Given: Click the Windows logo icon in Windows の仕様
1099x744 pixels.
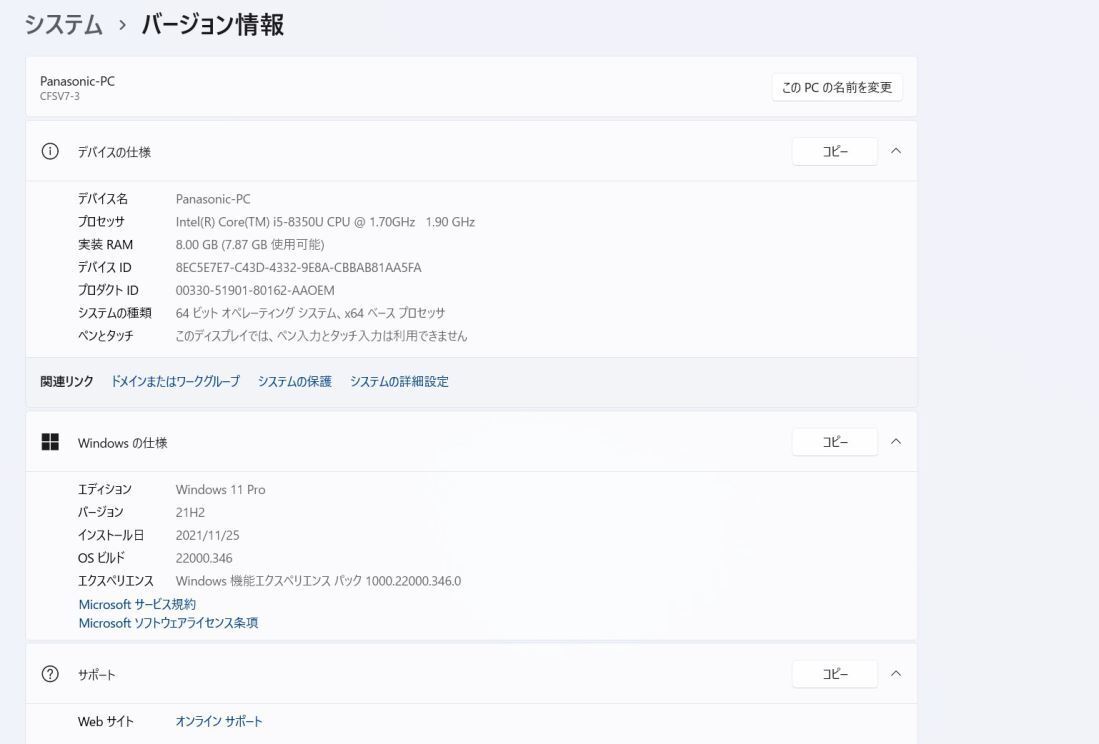Looking at the screenshot, I should 50,442.
